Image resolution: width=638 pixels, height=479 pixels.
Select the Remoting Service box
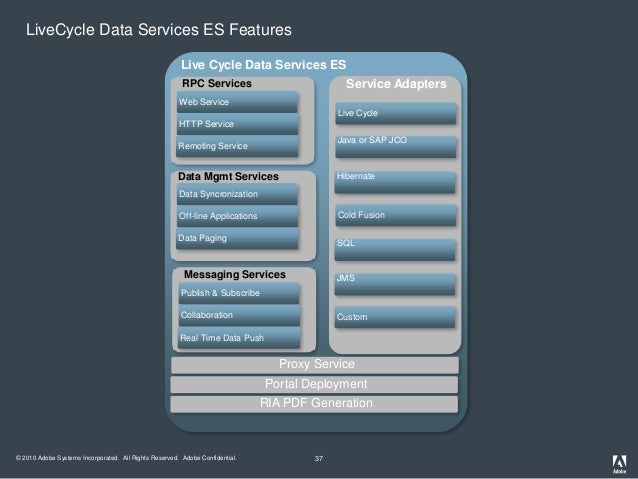237,146
